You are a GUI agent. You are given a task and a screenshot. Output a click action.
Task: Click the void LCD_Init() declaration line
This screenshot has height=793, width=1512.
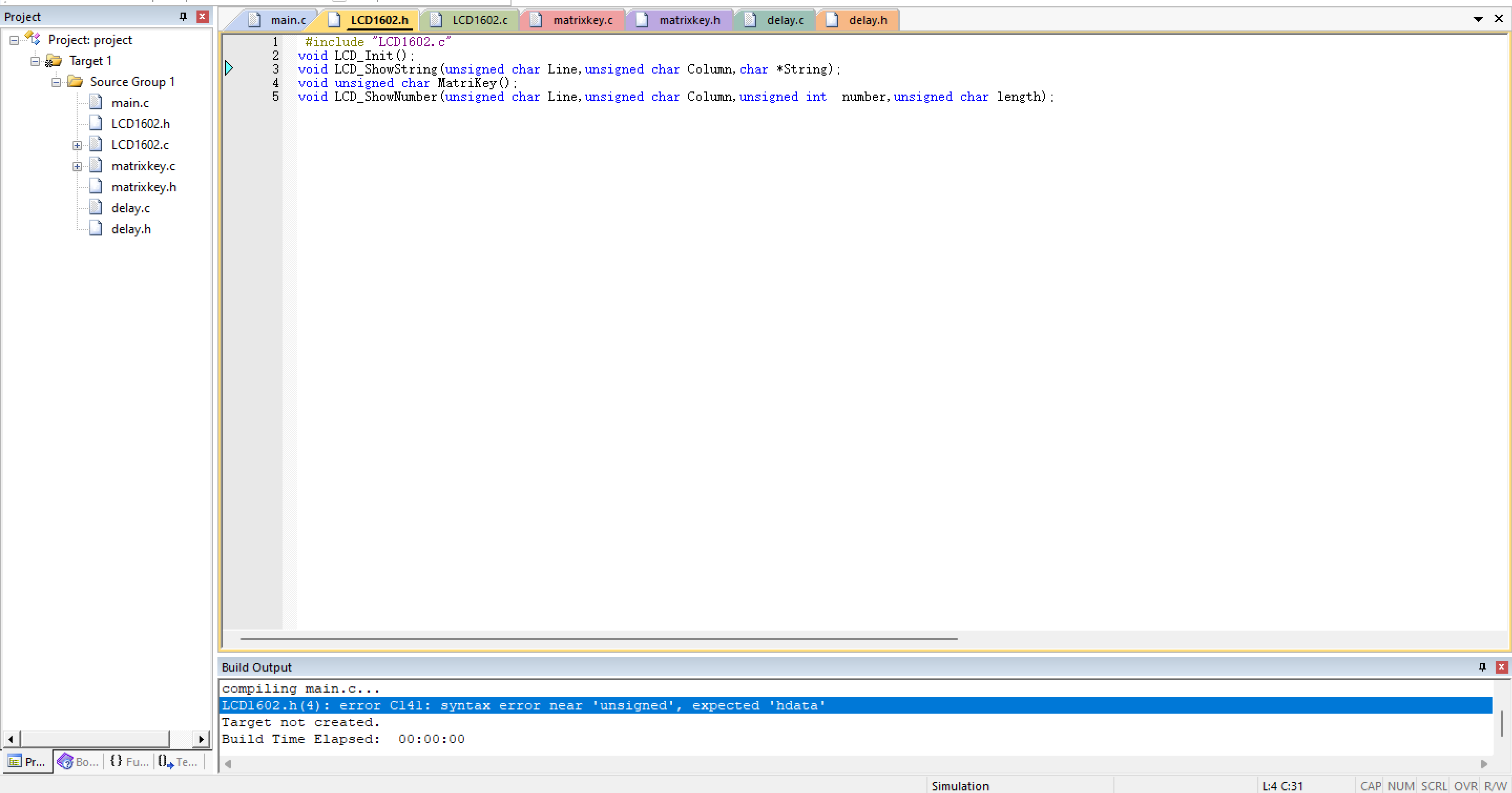[356, 56]
